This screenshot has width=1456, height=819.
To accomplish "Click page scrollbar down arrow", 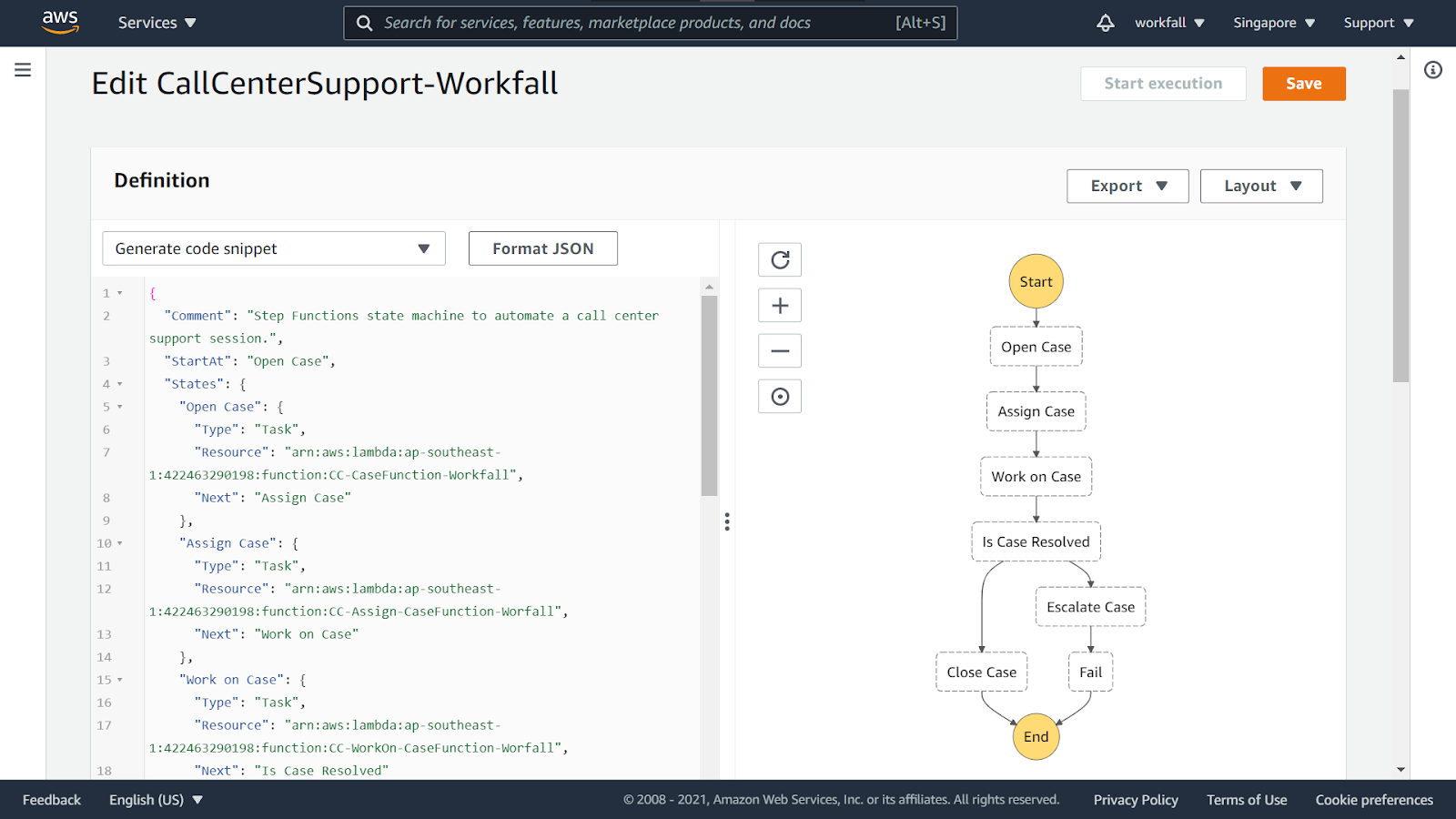I will 1400,770.
